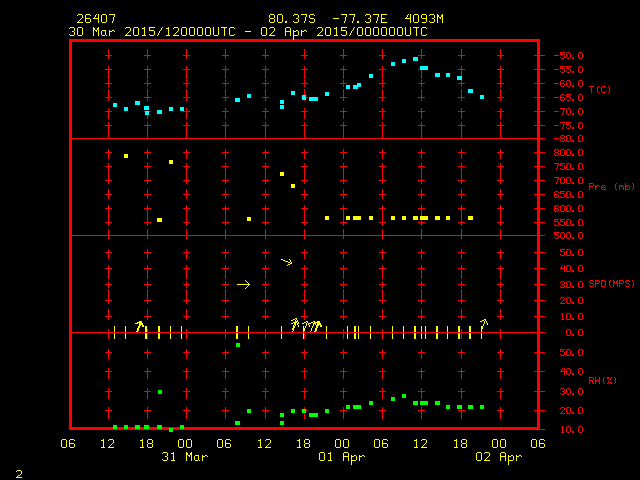The width and height of the screenshot is (640, 480).
Task: Select the RH(%) humidity axis label
Action: [599, 382]
